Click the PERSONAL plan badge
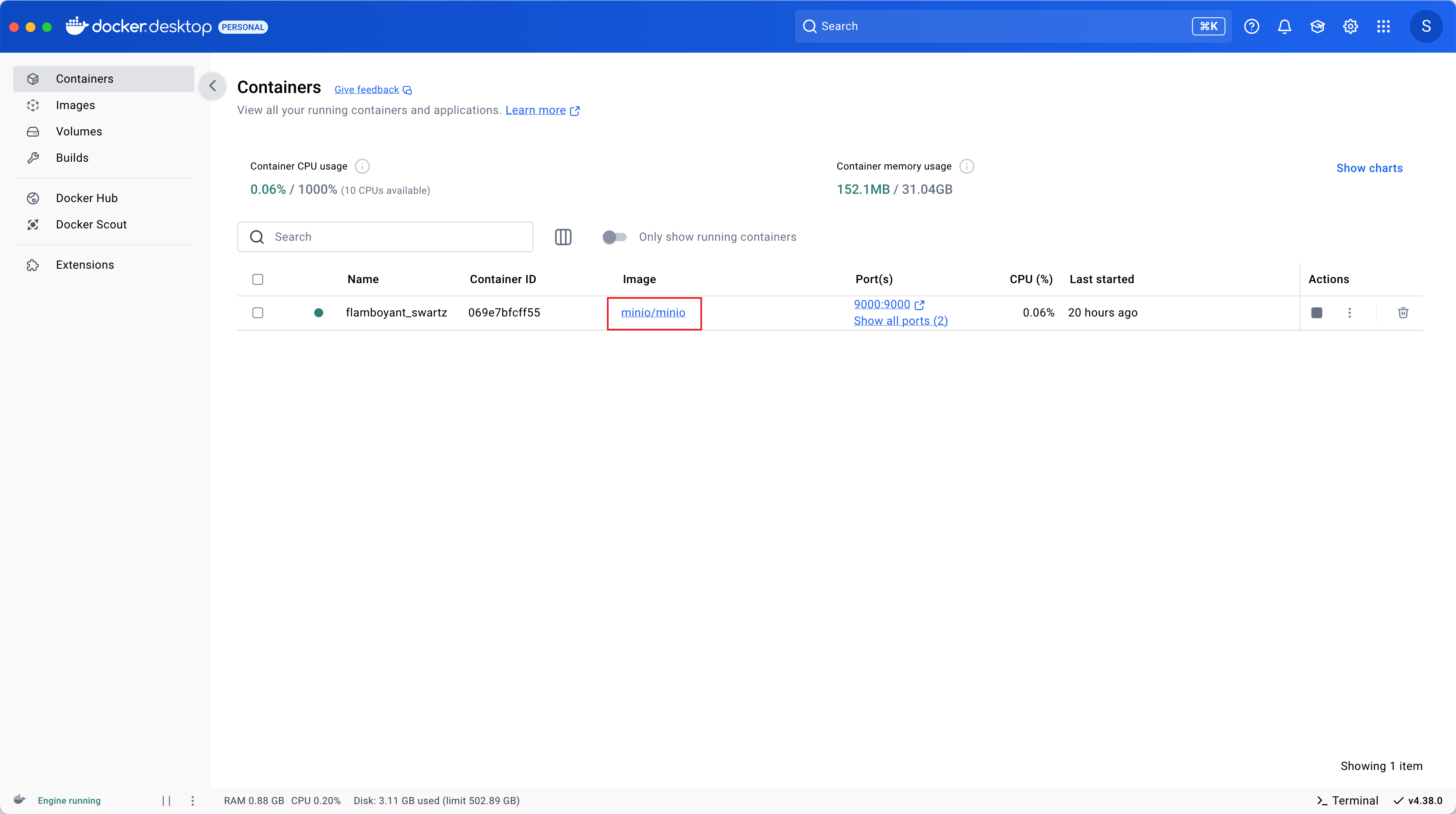The height and width of the screenshot is (814, 1456). [243, 27]
